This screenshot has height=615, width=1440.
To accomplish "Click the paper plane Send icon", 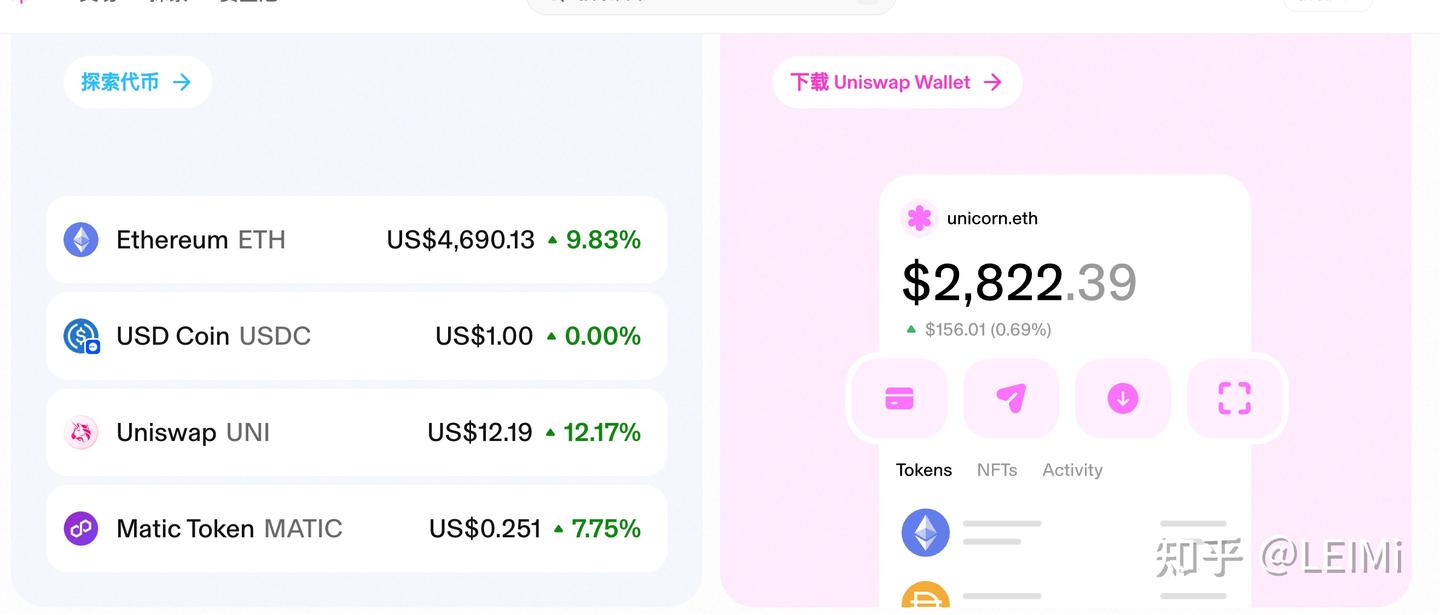I will tap(1011, 398).
